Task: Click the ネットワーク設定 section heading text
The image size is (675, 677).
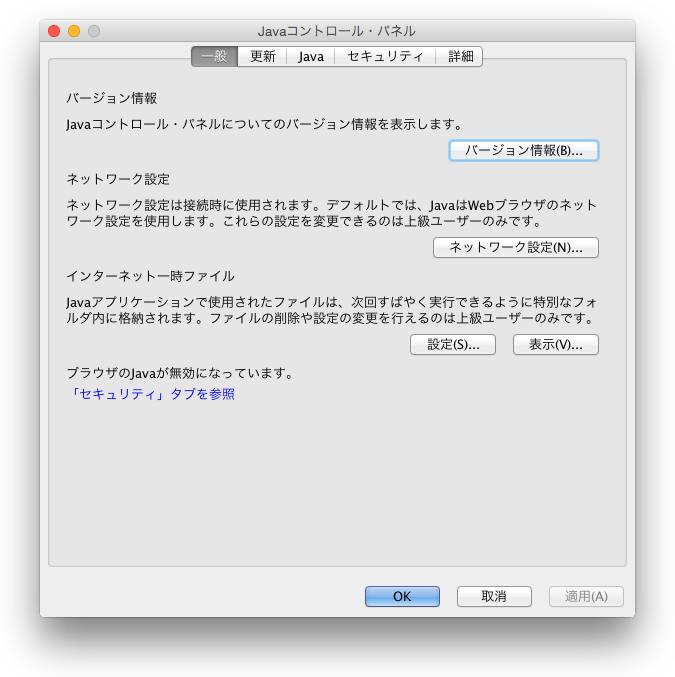Action: click(x=118, y=179)
